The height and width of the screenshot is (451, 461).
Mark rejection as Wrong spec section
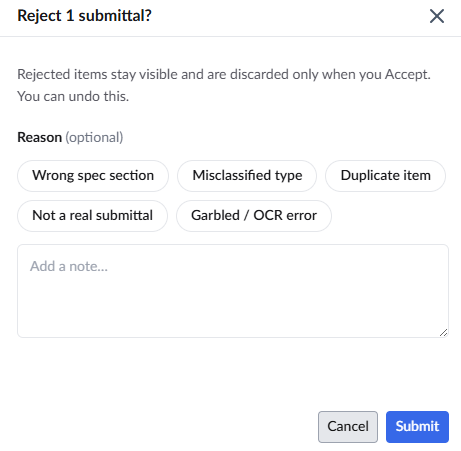93,176
